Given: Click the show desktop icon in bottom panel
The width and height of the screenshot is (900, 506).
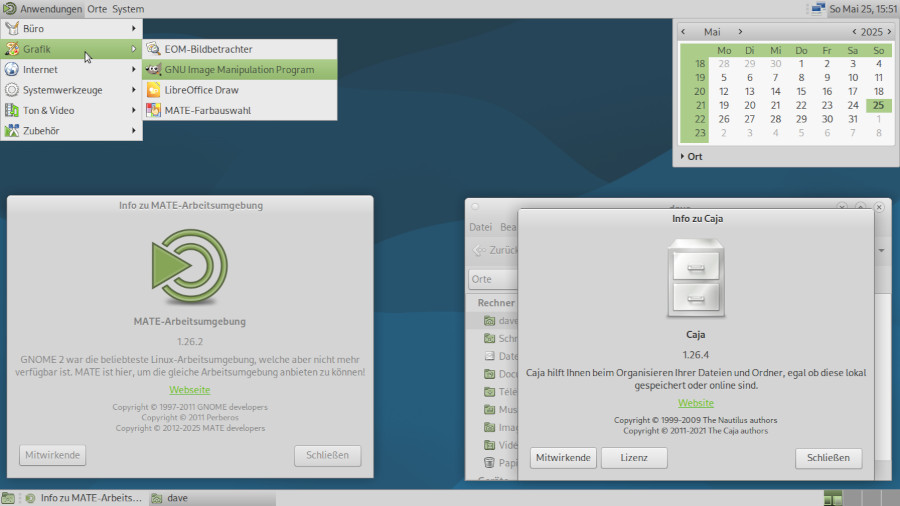Looking at the screenshot, I should (x=8, y=498).
